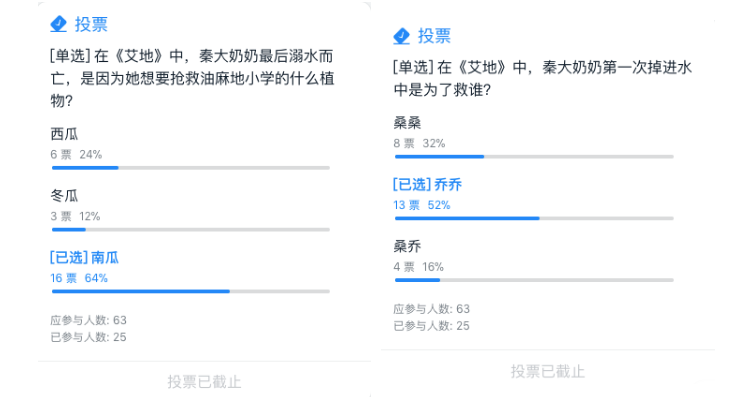
Task: Click 16 票 64% vote count
Action: tap(79, 278)
